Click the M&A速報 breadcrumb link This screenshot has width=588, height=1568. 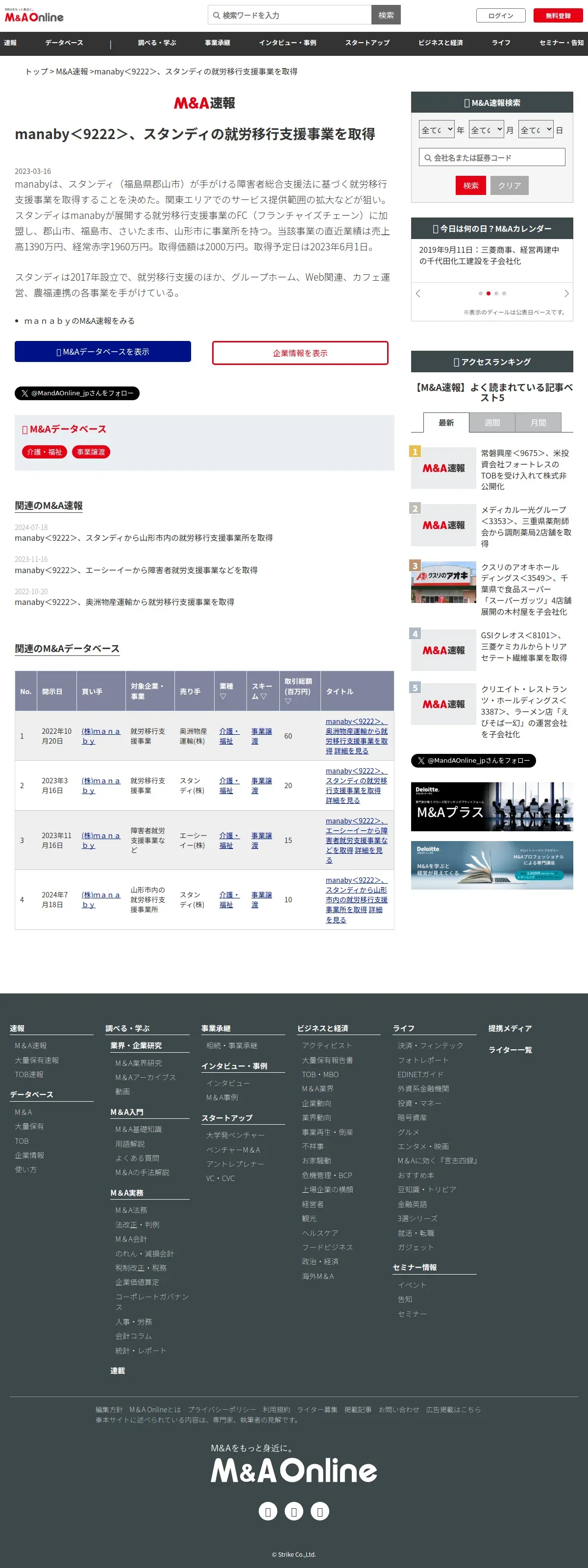72,72
